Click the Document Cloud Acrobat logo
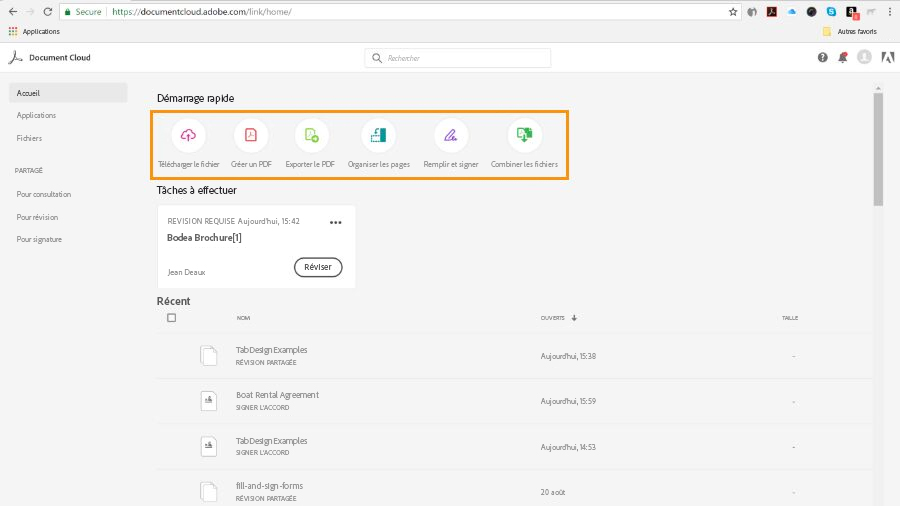 click(x=15, y=57)
